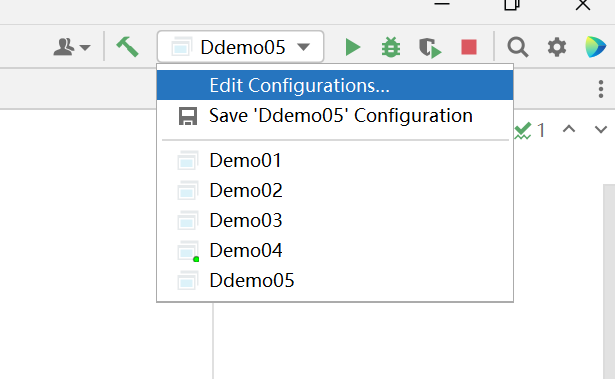615x379 pixels.
Task: Build project with the hammer icon
Action: (x=127, y=47)
